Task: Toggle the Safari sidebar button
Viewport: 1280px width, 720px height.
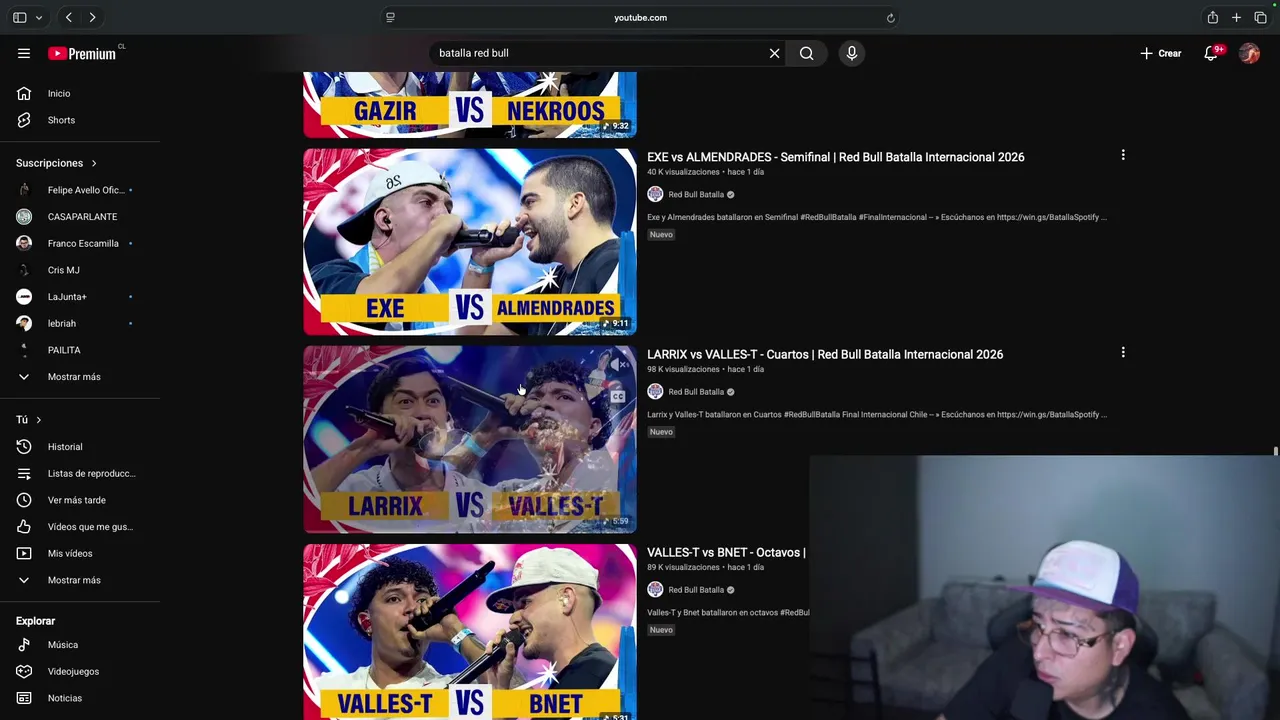Action: pyautogui.click(x=20, y=17)
